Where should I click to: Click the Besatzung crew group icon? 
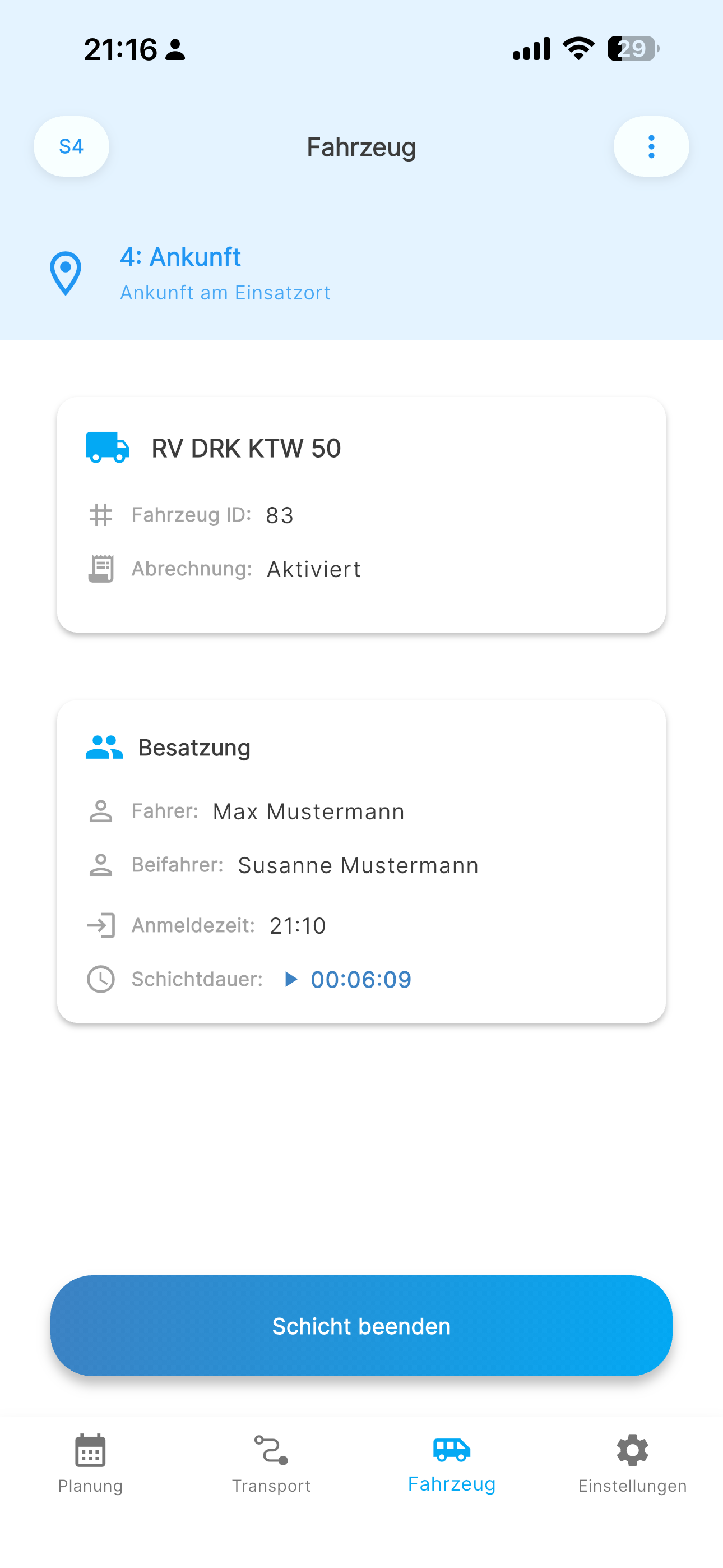tap(104, 746)
